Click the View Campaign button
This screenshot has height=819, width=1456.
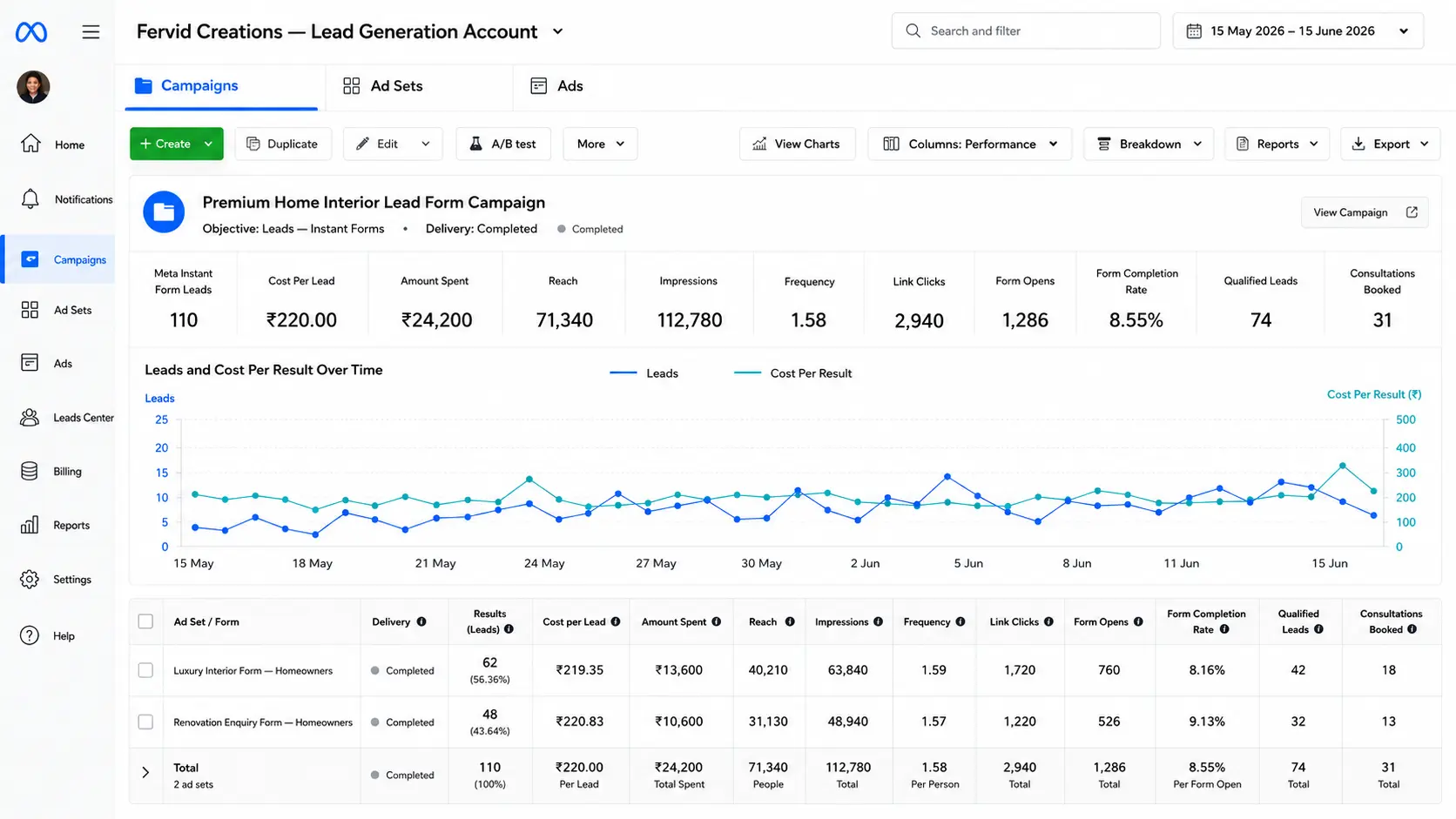1365,212
